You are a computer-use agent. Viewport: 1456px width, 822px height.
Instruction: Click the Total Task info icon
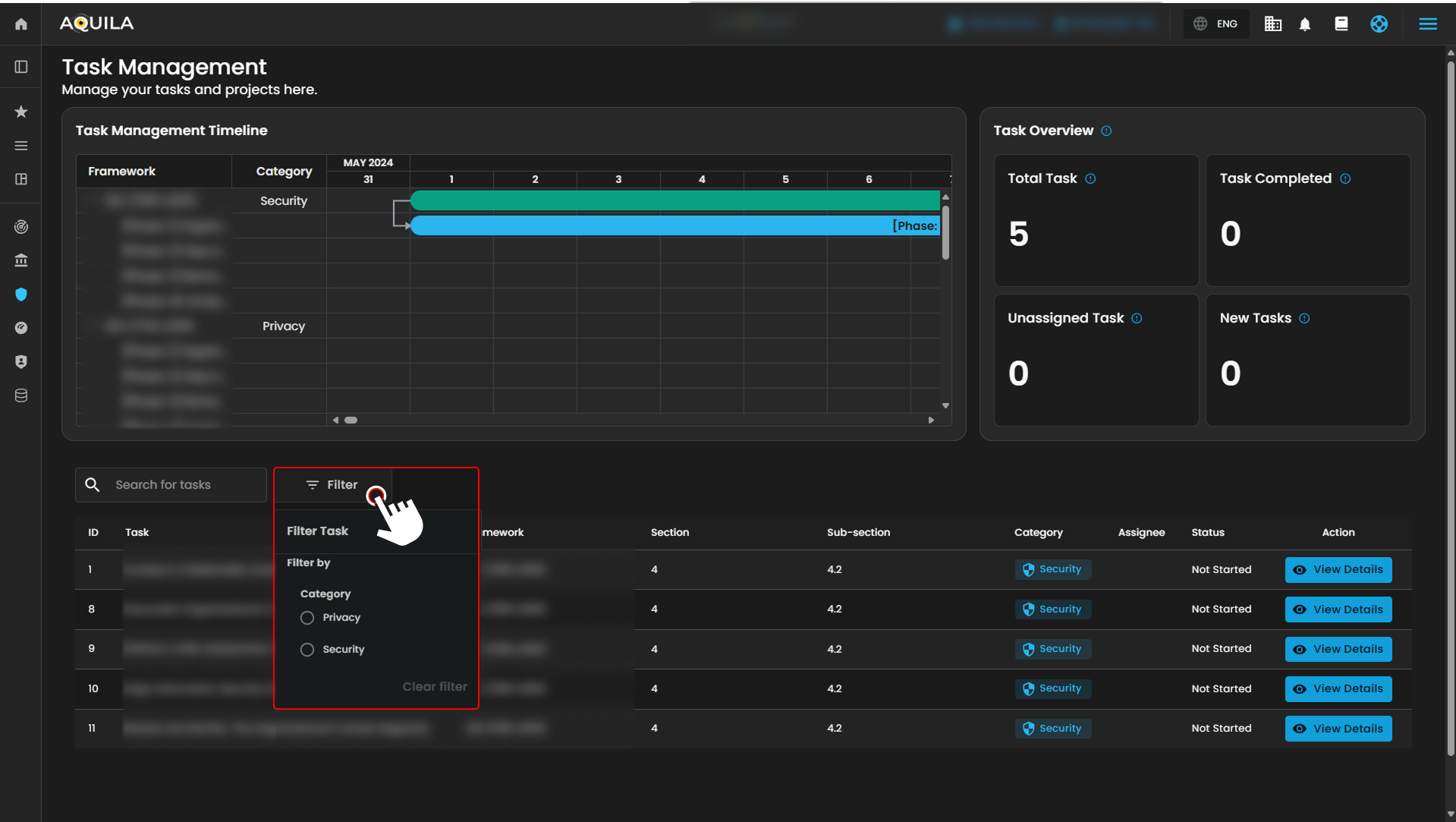(1090, 179)
